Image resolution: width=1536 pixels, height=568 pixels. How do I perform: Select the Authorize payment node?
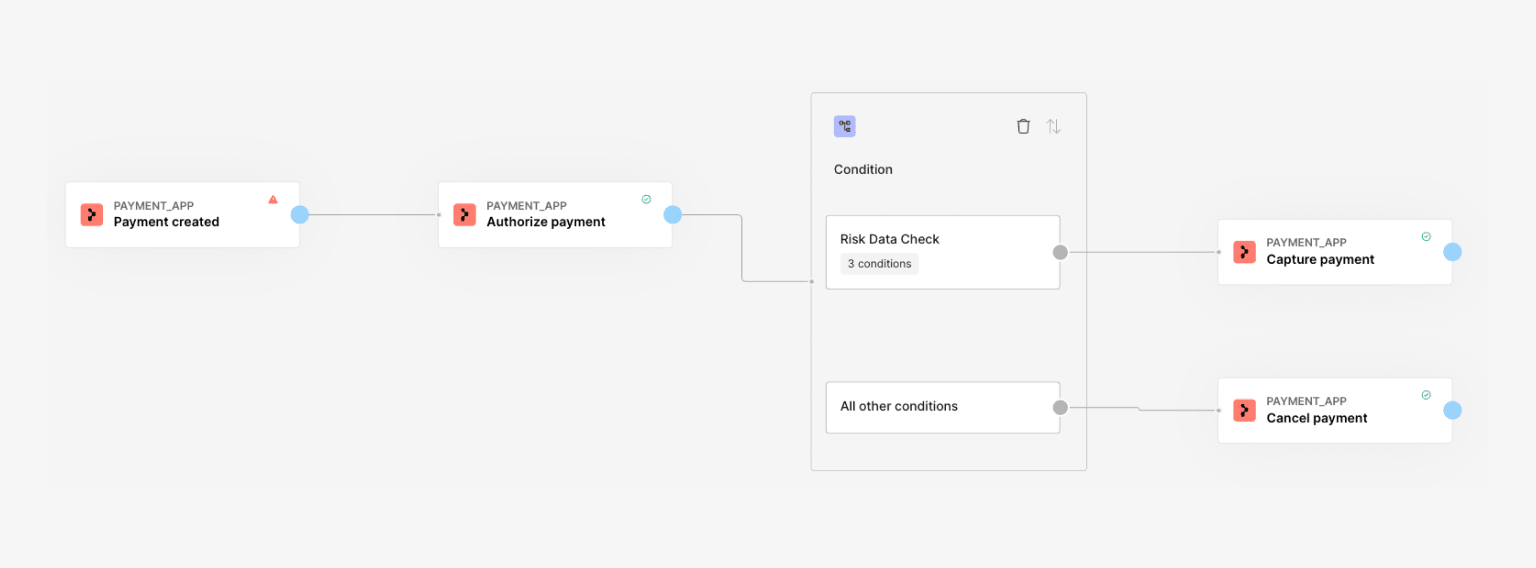click(x=555, y=214)
